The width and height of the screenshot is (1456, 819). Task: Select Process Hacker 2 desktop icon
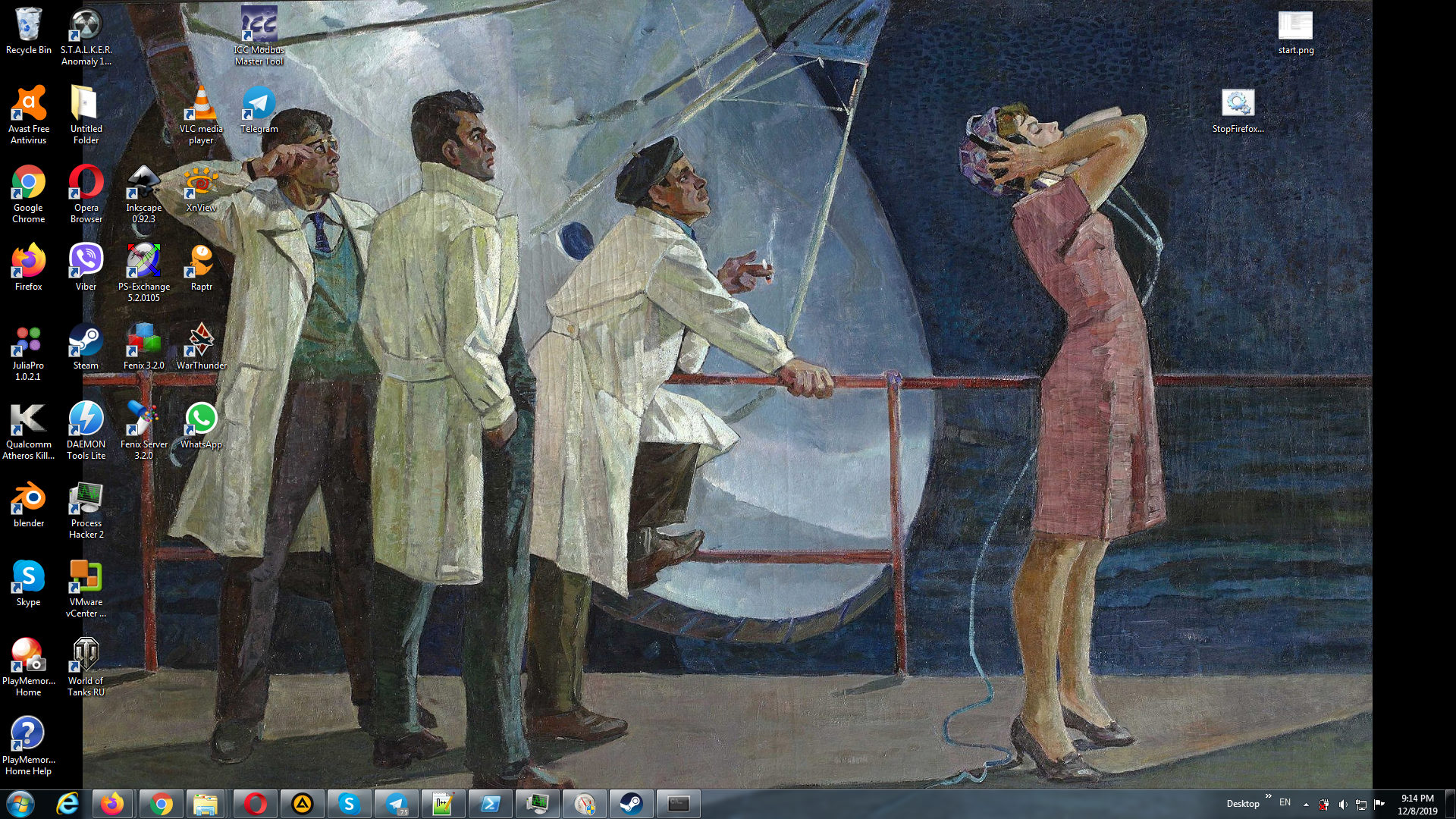click(x=86, y=510)
